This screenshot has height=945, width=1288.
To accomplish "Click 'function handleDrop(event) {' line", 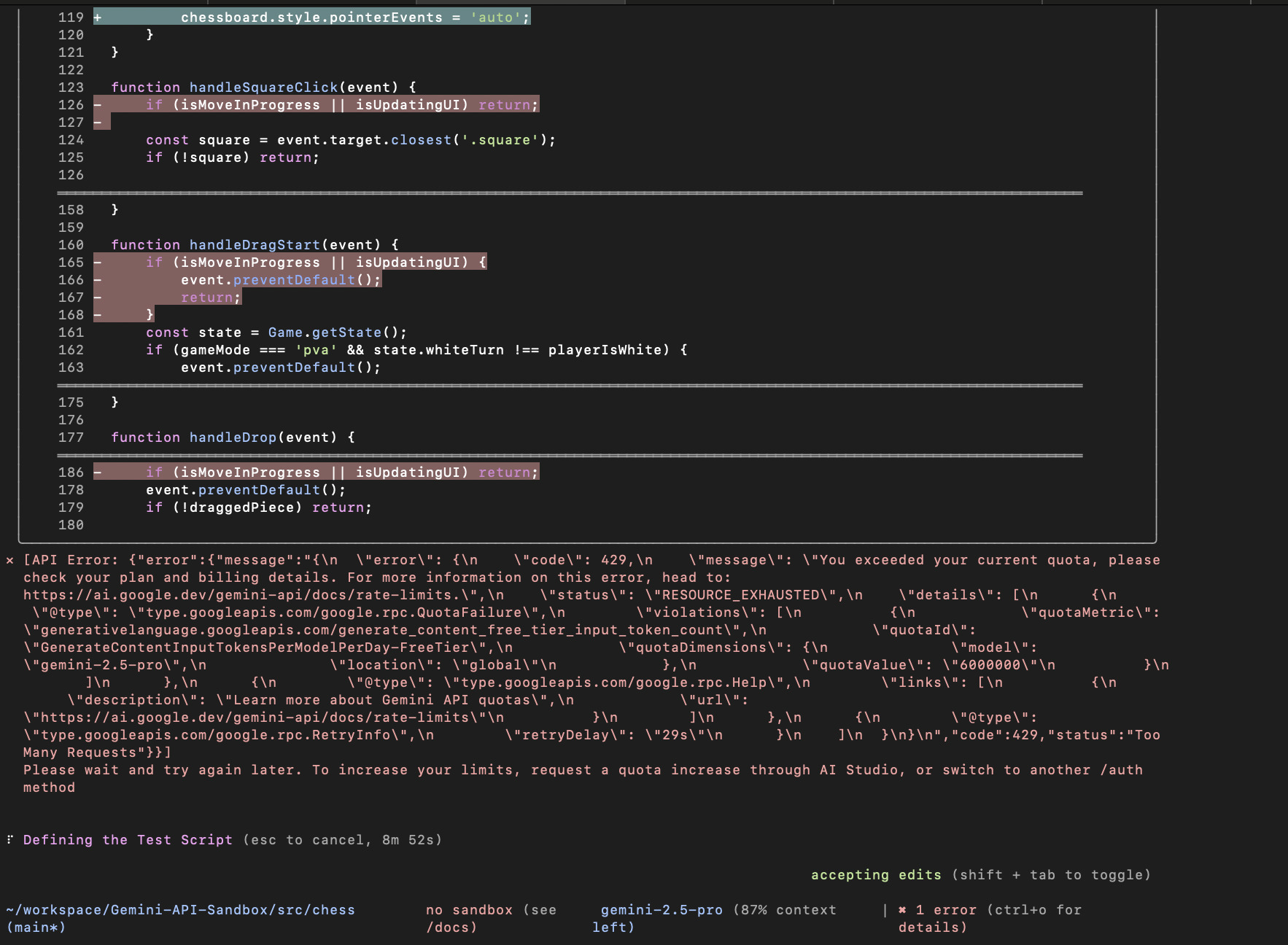I will tap(233, 437).
